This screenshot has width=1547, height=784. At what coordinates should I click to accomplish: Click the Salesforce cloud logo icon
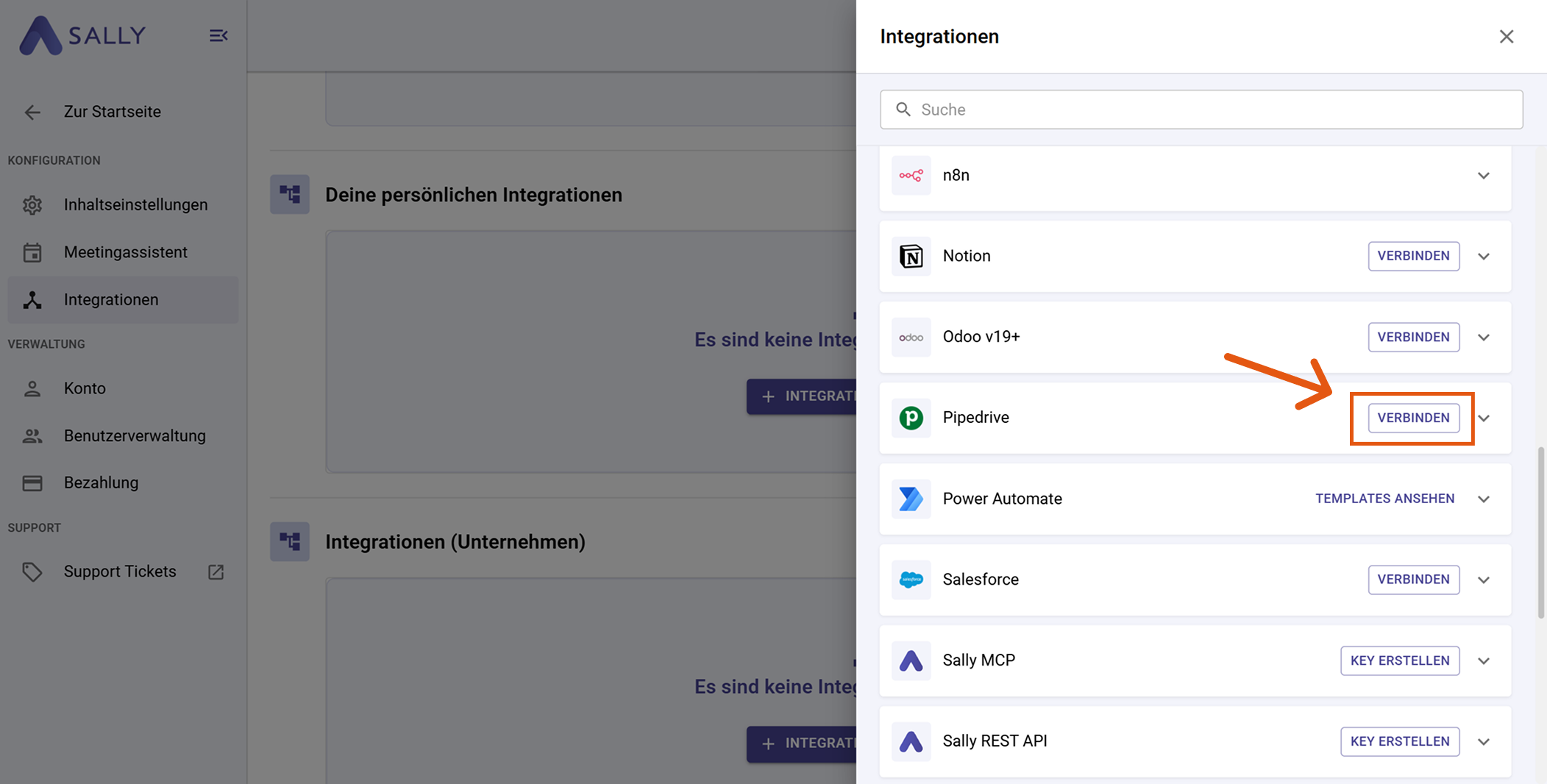(x=911, y=580)
